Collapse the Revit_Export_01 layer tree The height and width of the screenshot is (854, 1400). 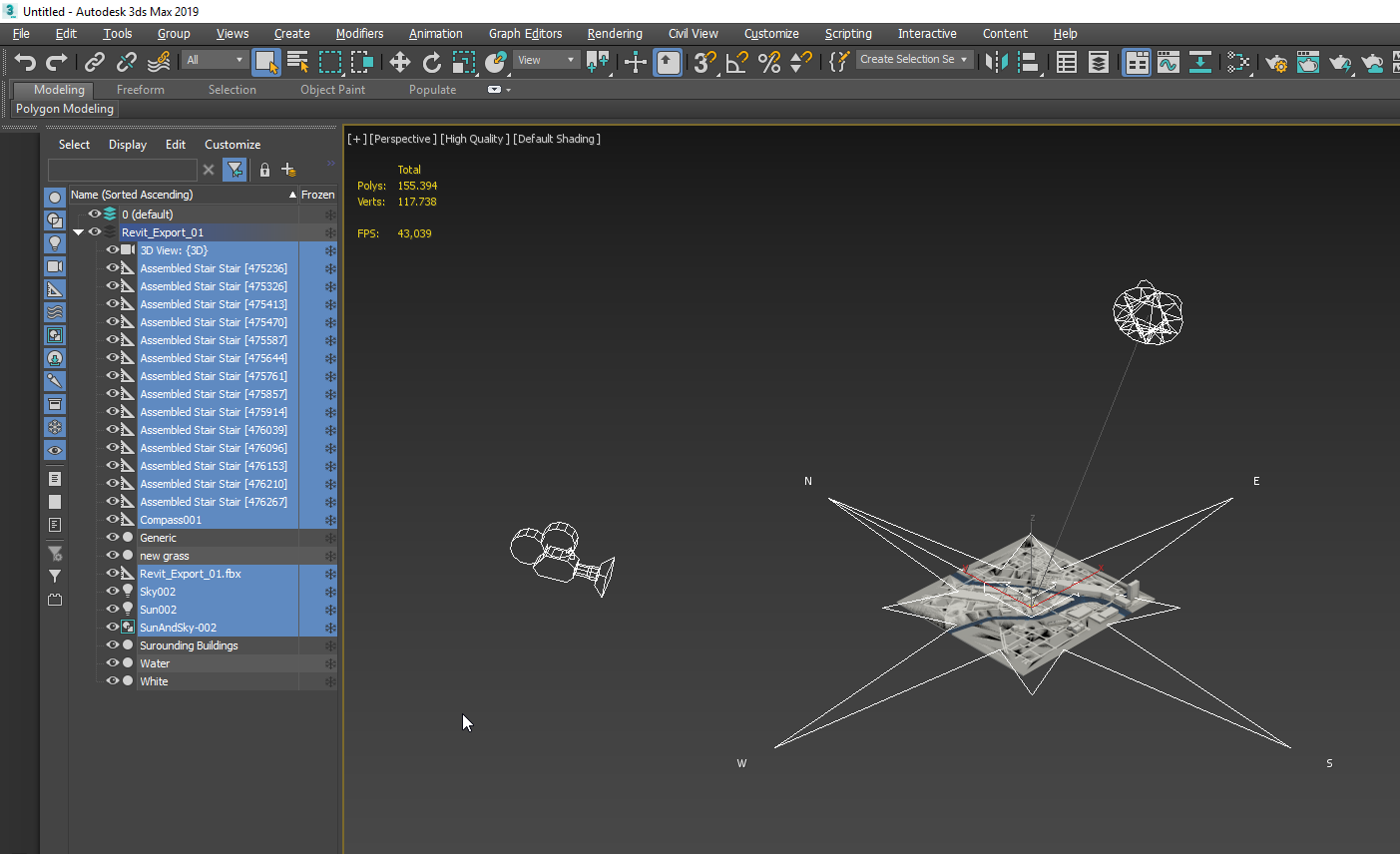coord(78,232)
